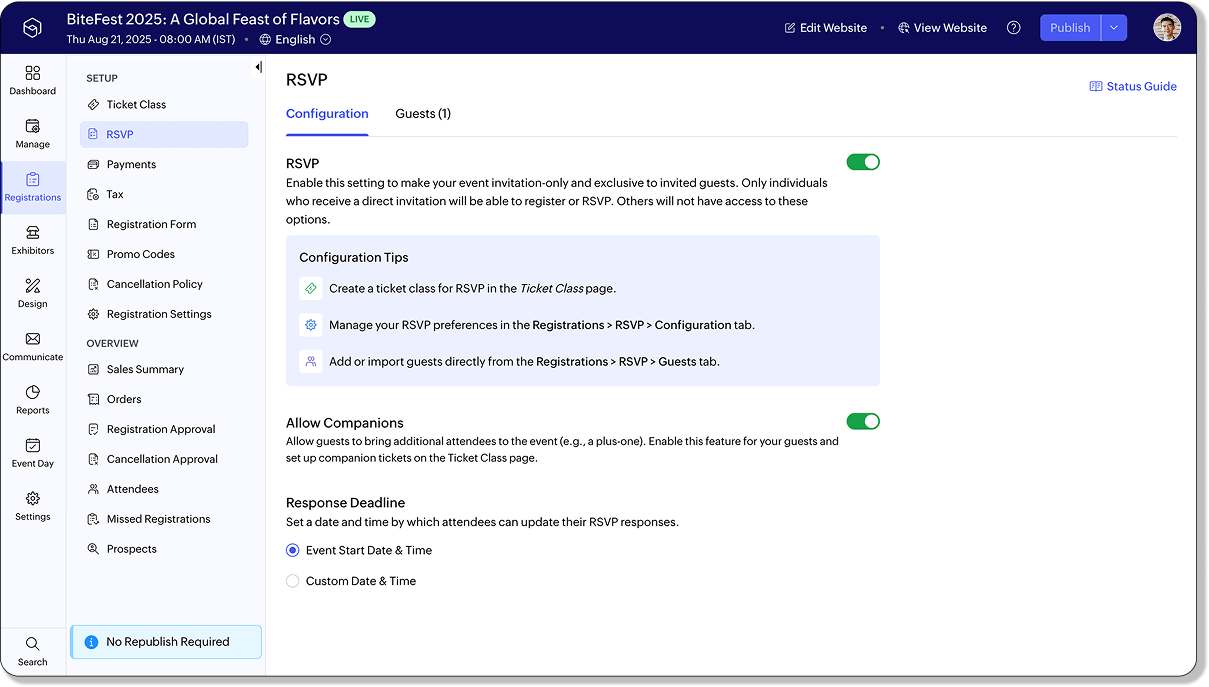Open the Exhibitors section icon
Screen dimensions: 1209x687
point(32,234)
